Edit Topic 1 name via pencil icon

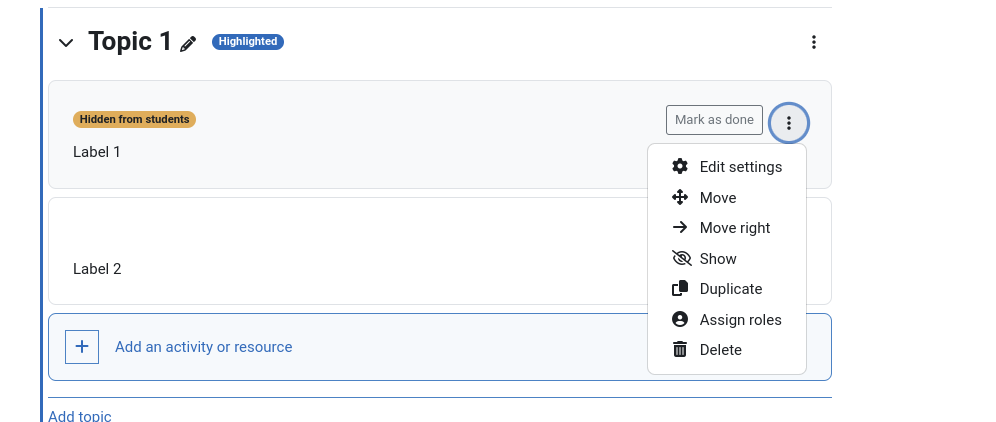(188, 44)
